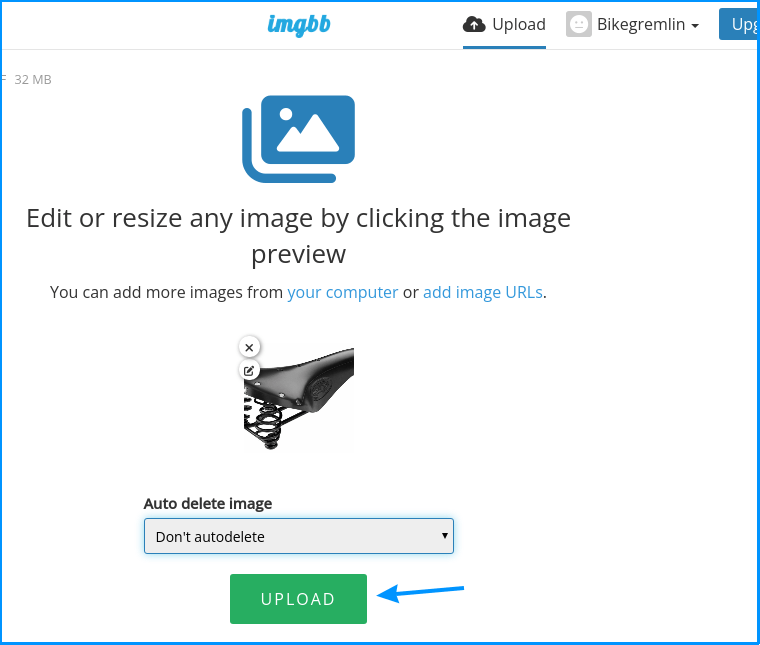
Task: Edit the saddle image via pencil icon
Action: [x=249, y=371]
